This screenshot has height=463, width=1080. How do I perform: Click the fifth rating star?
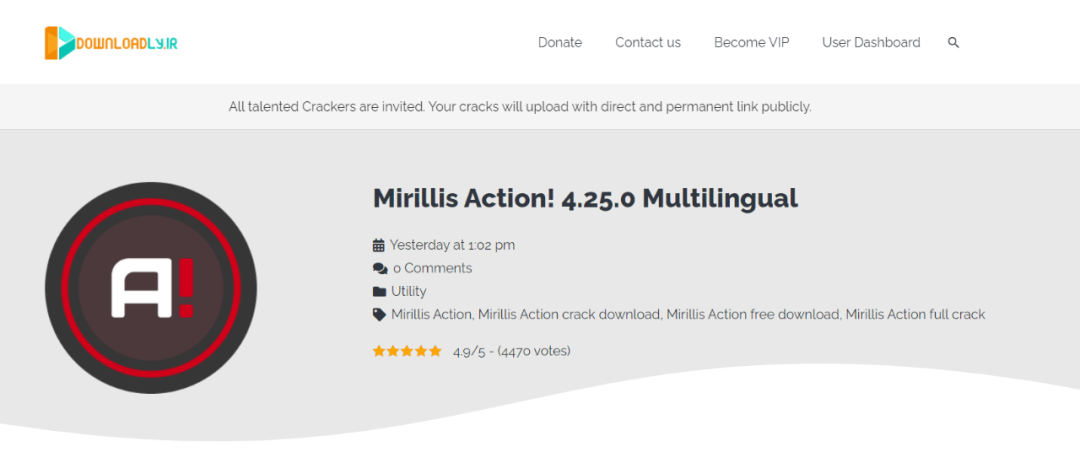point(435,351)
